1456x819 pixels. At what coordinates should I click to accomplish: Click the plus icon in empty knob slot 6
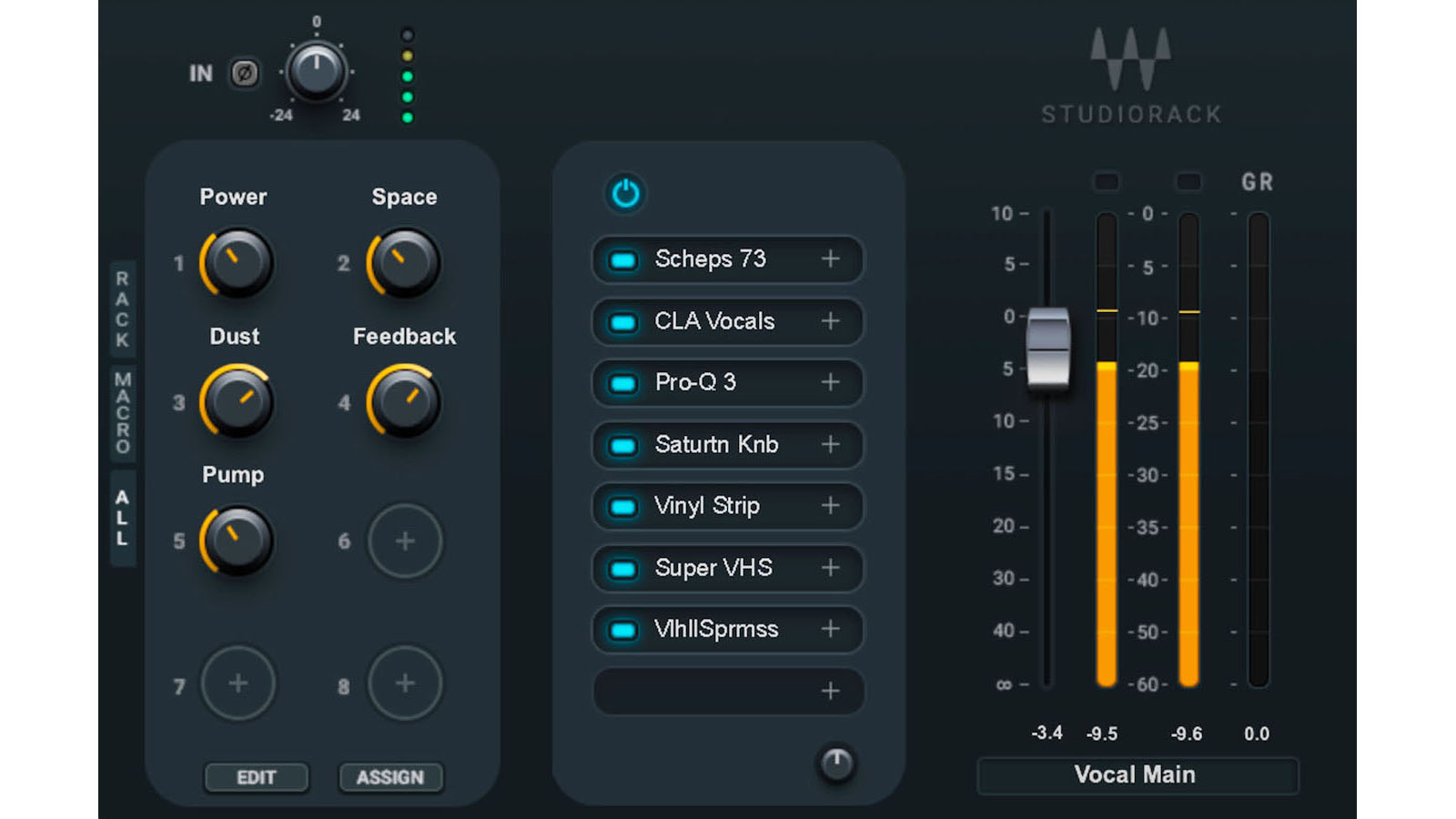[x=405, y=541]
